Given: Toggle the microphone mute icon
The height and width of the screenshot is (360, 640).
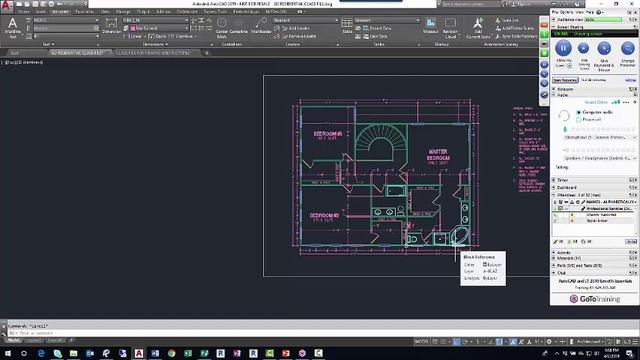Looking at the screenshot, I should (565, 129).
